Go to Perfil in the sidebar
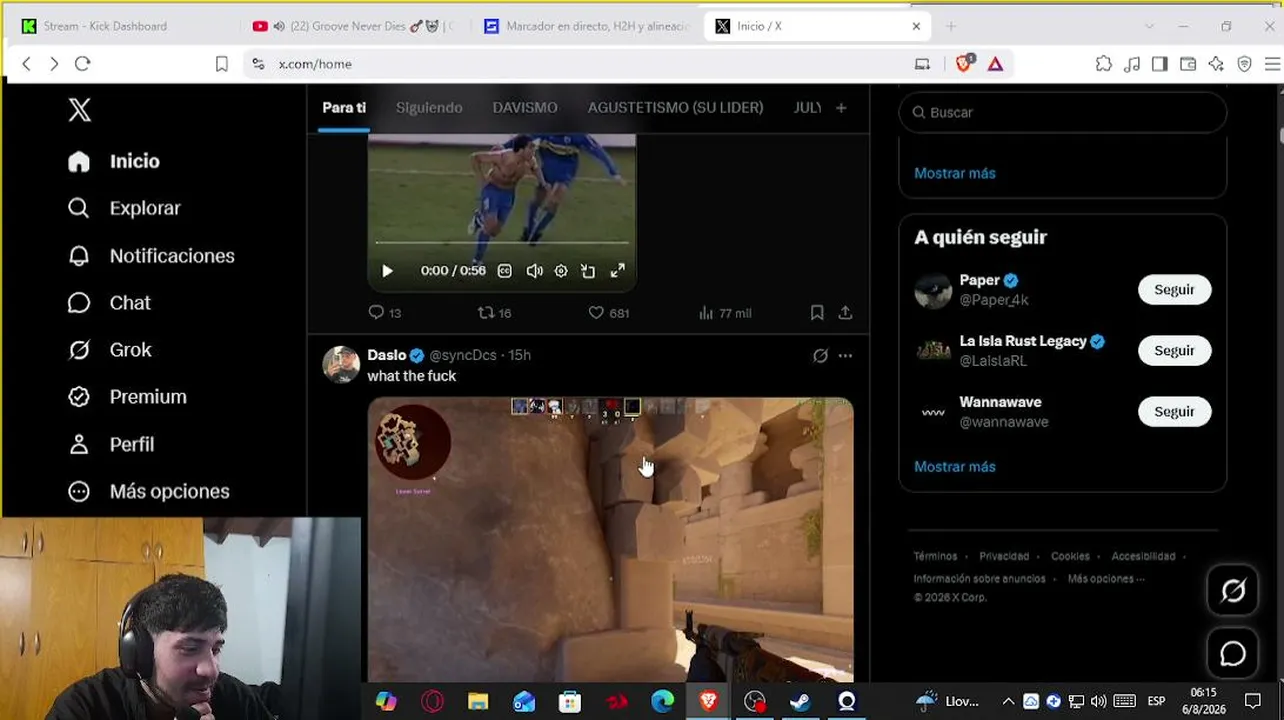Screen dimensions: 1284x720 tap(110, 444)
